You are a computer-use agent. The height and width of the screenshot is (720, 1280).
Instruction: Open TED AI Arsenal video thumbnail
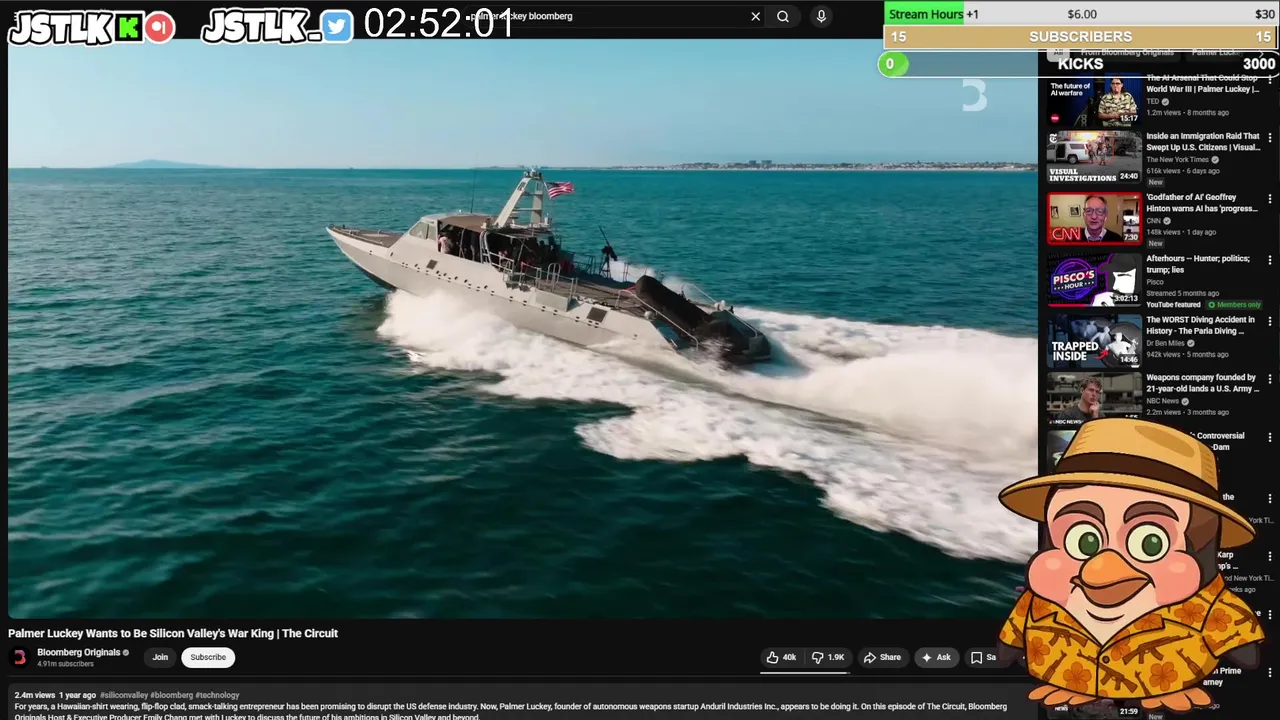pos(1094,99)
